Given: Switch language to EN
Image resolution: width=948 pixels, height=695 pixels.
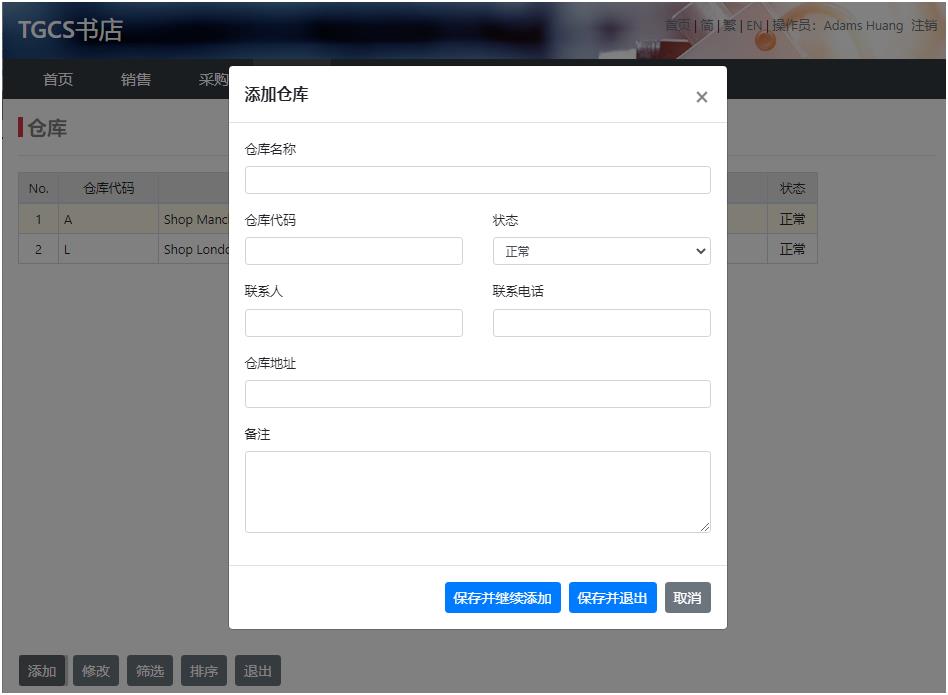Looking at the screenshot, I should pos(754,26).
